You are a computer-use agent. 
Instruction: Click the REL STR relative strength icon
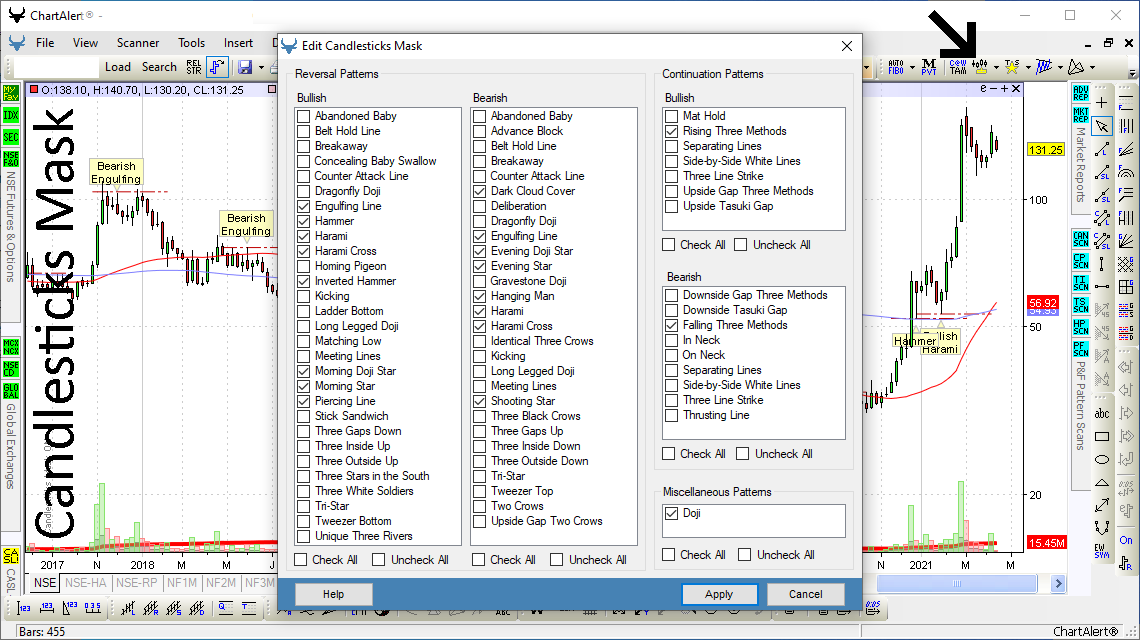coord(193,67)
